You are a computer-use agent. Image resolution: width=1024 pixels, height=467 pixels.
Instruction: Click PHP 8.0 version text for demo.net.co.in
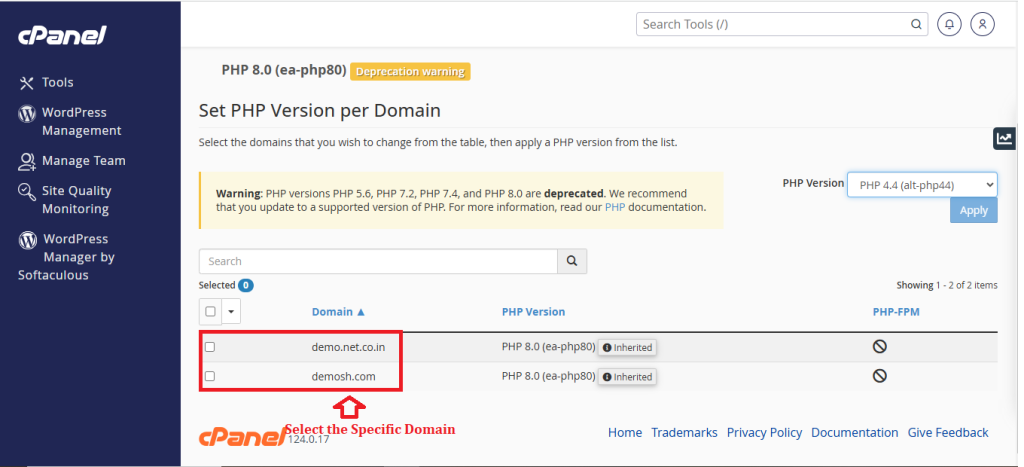tap(549, 347)
